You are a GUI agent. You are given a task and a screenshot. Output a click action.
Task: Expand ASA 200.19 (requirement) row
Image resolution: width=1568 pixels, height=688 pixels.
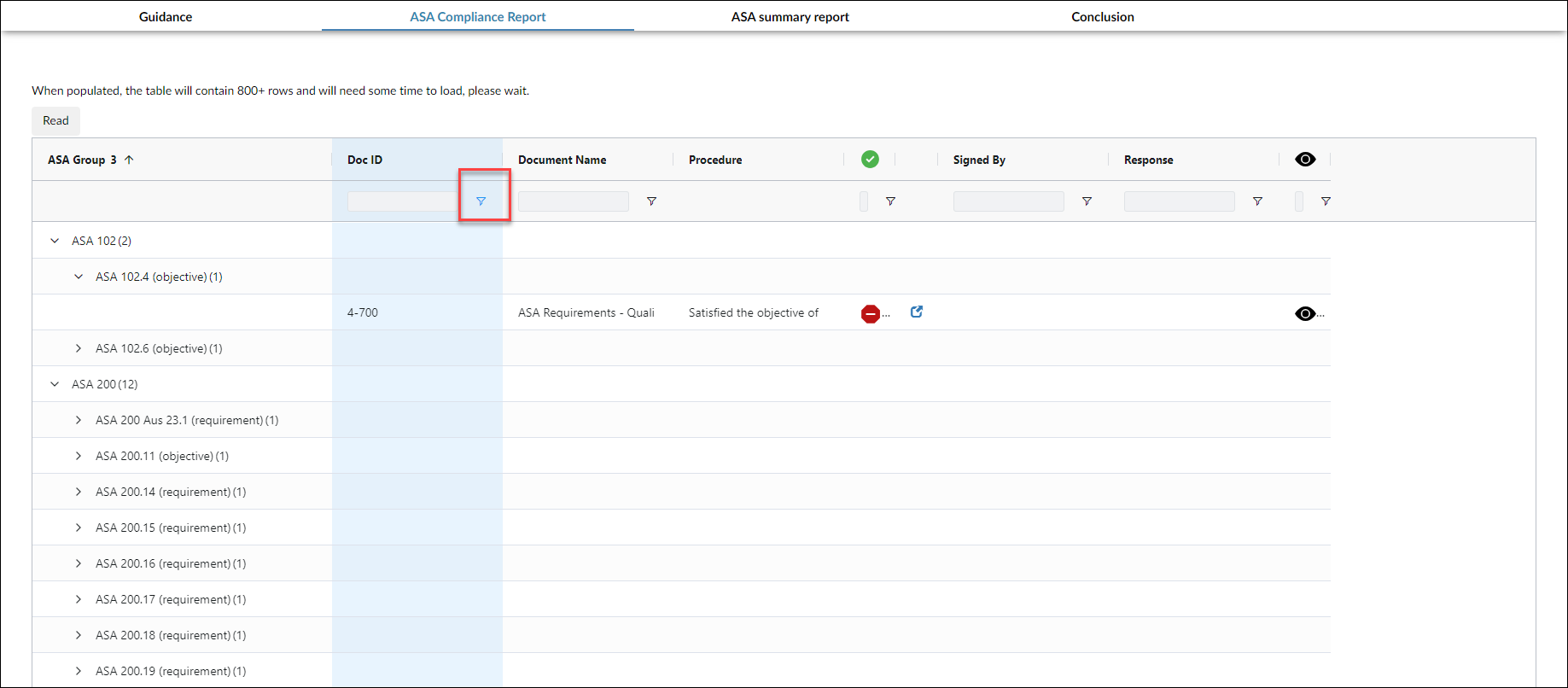(x=79, y=671)
